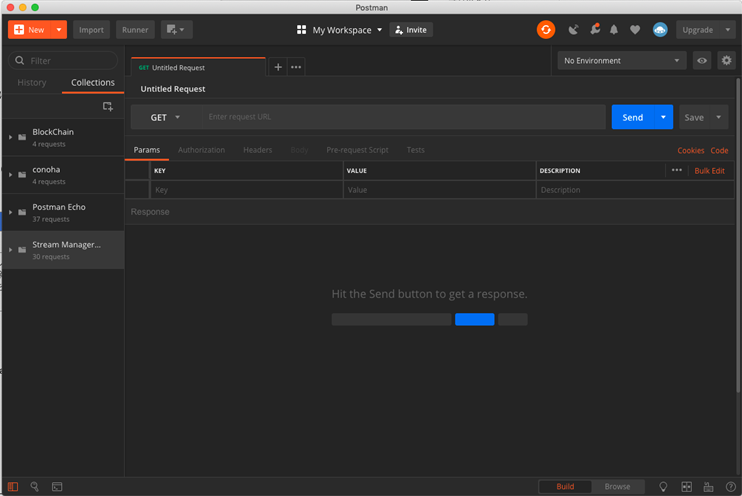
Task: Switch to Build mode toggle
Action: coord(565,487)
